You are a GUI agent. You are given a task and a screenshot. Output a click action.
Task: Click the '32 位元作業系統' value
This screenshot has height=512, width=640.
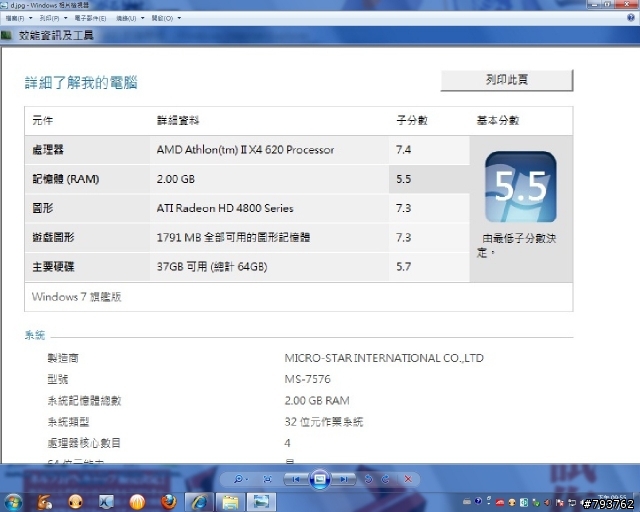click(x=324, y=422)
